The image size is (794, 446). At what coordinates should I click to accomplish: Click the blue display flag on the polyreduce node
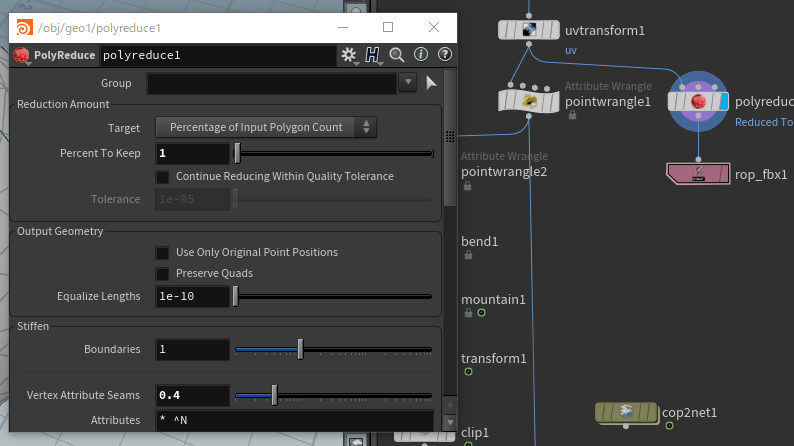tap(724, 101)
